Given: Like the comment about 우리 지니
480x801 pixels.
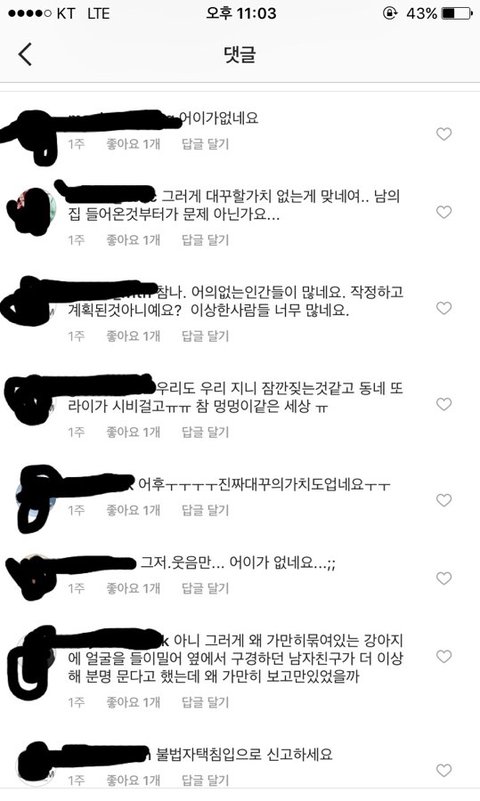Looking at the screenshot, I should coord(444,404).
